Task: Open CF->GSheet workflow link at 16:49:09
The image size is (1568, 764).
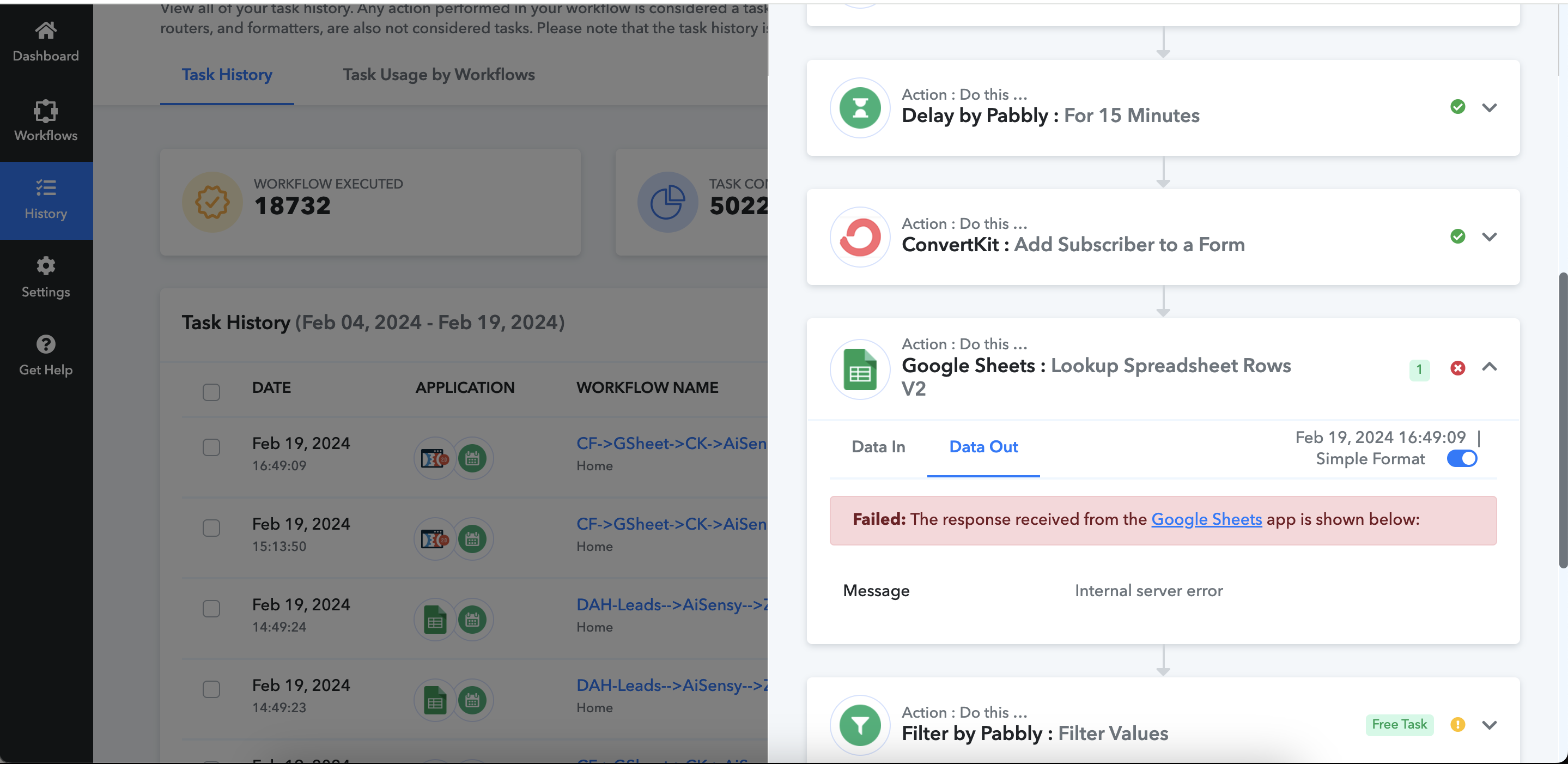Action: coord(671,443)
